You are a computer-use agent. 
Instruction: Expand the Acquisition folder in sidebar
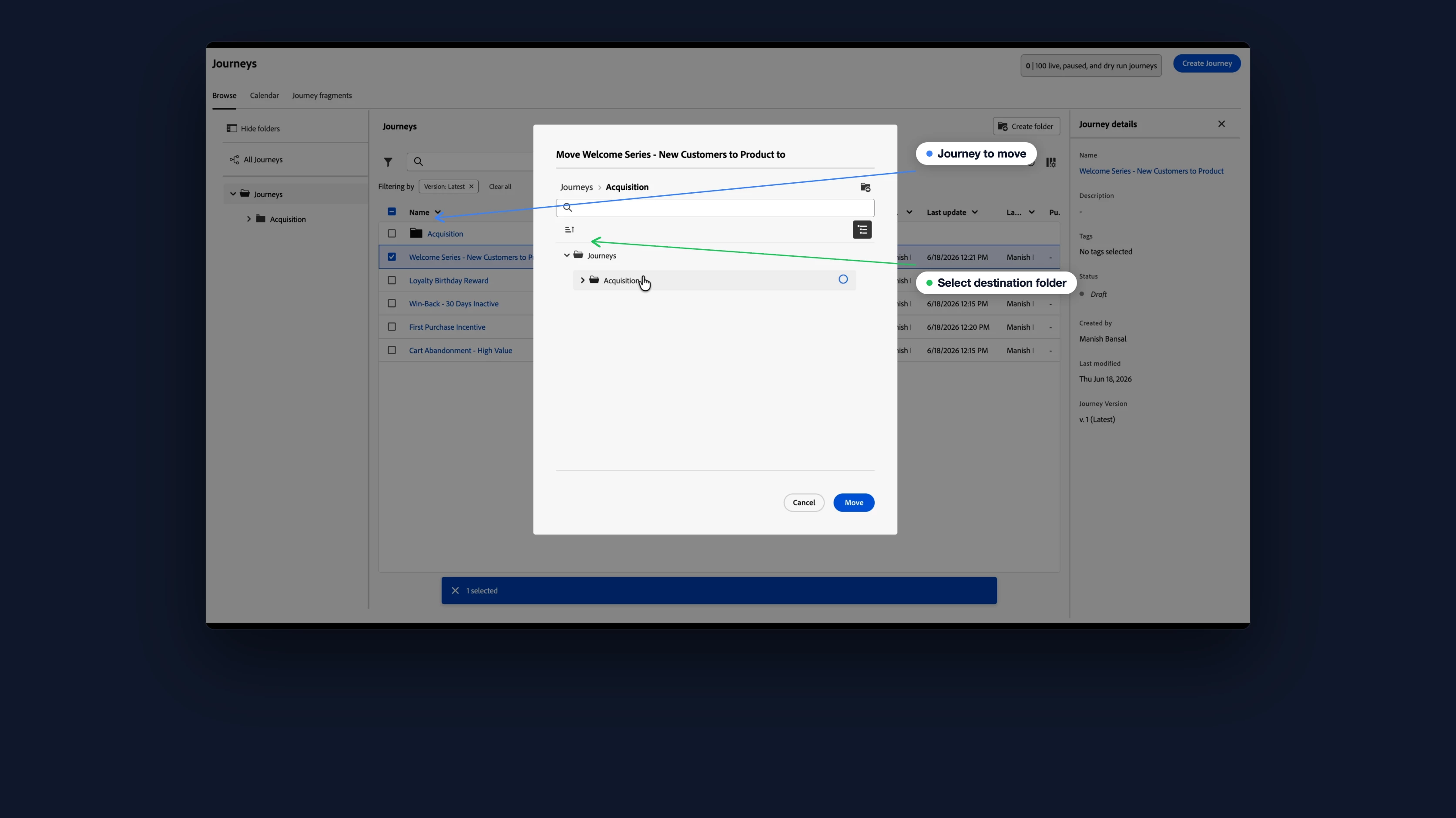[x=249, y=219]
